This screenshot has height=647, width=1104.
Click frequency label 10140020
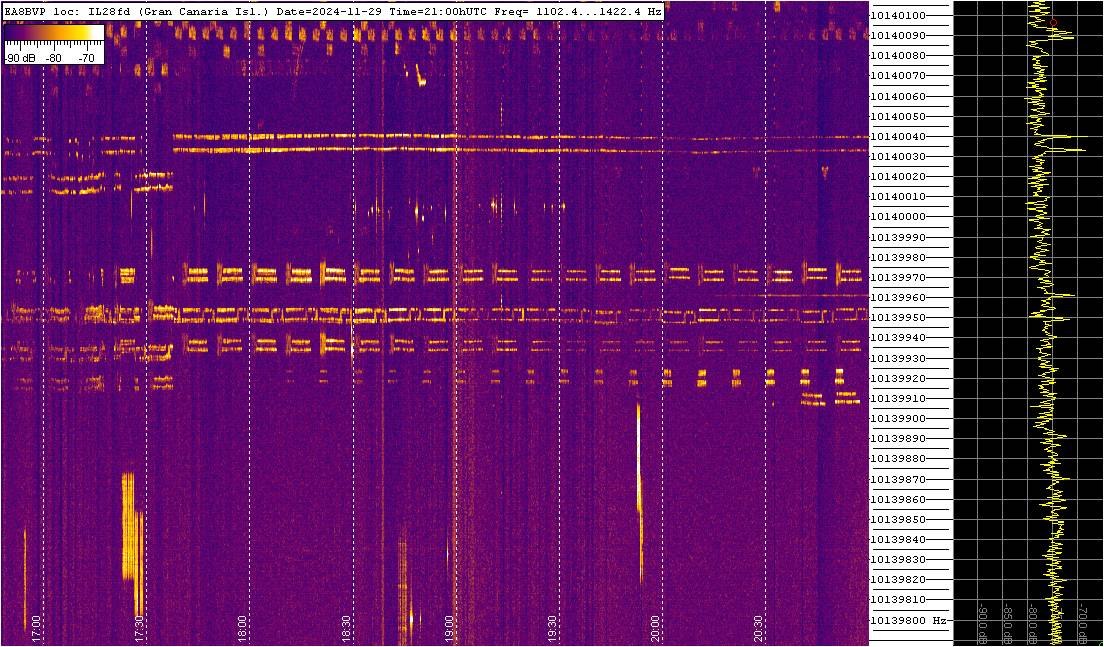pyautogui.click(x=898, y=177)
